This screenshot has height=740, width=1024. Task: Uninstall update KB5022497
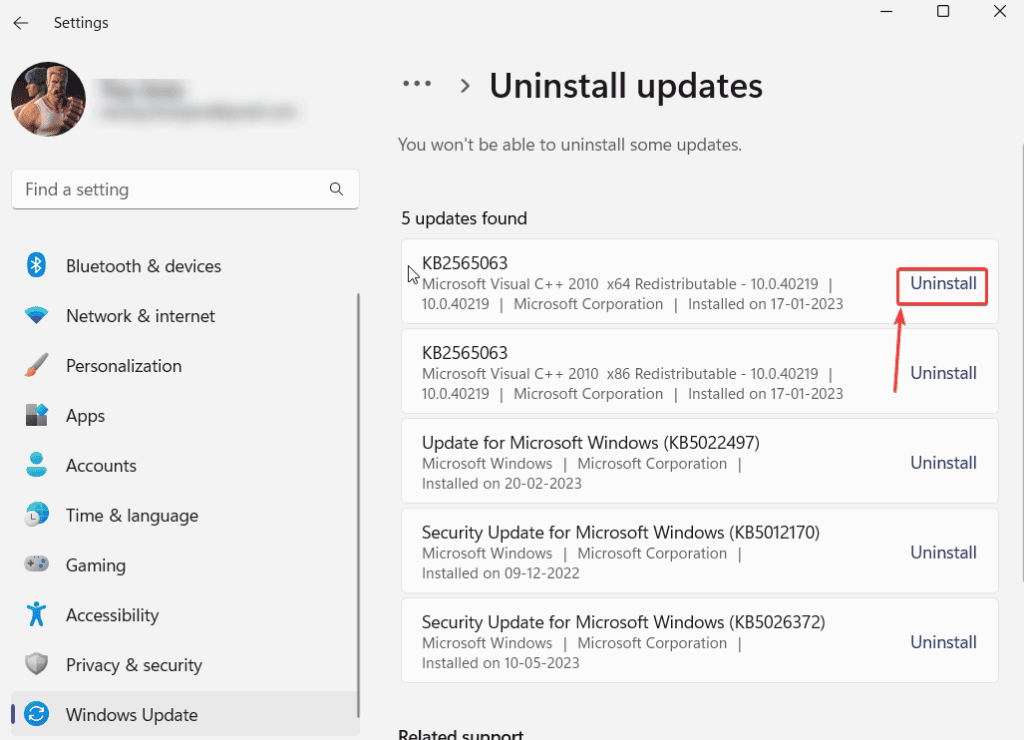943,463
